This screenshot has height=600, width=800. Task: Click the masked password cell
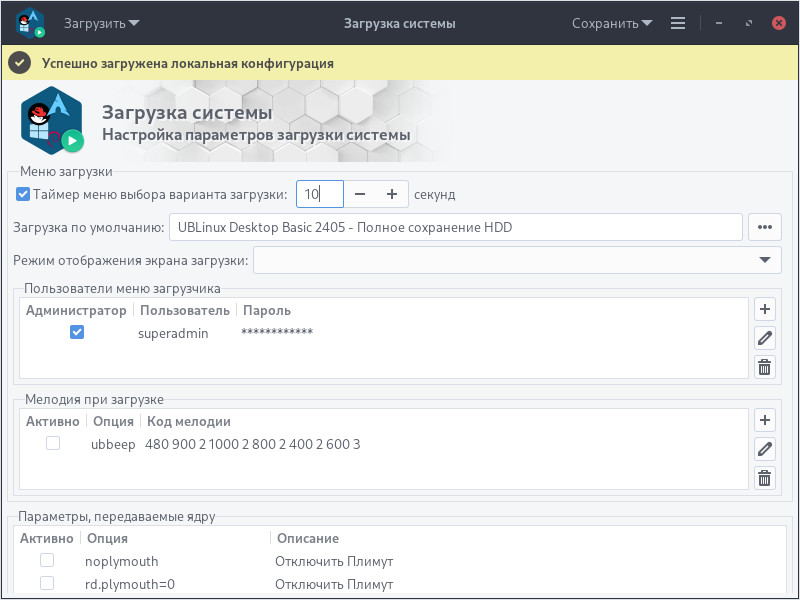coord(277,332)
